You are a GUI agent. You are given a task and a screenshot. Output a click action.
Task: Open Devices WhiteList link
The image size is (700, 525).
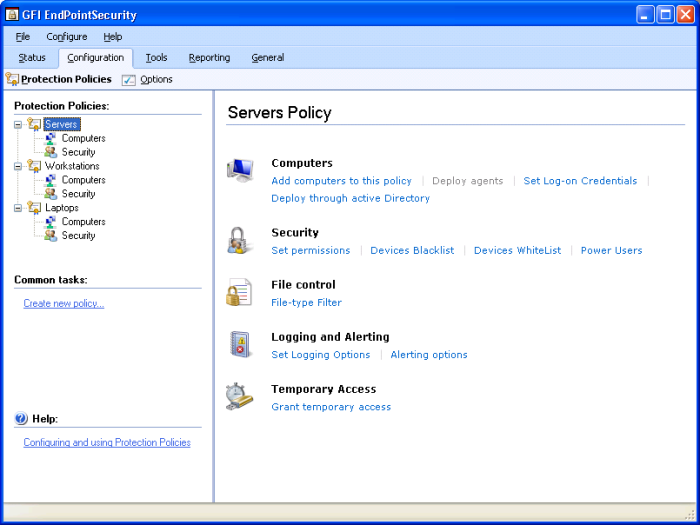tap(517, 250)
